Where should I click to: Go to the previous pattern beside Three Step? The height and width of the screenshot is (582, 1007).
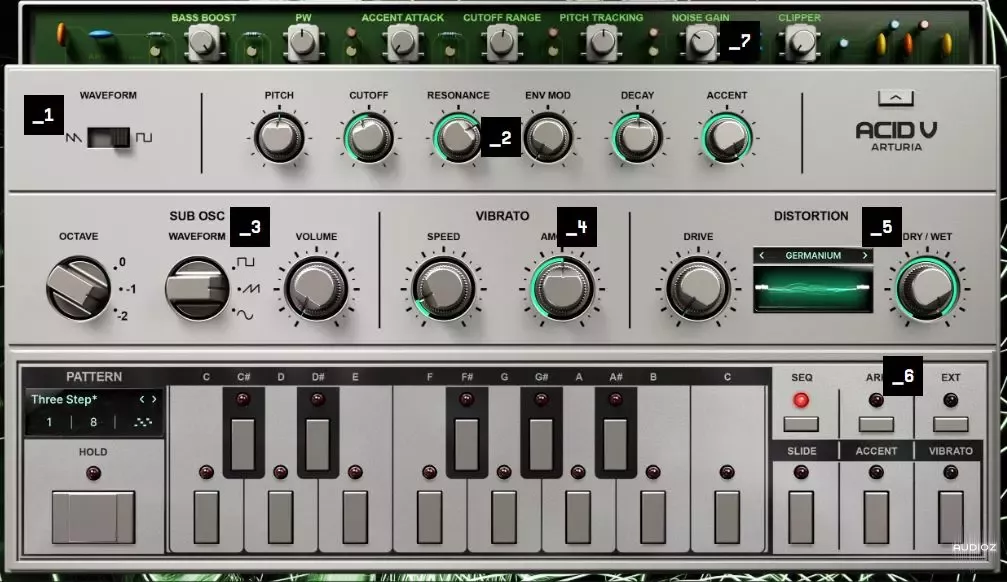coord(142,400)
